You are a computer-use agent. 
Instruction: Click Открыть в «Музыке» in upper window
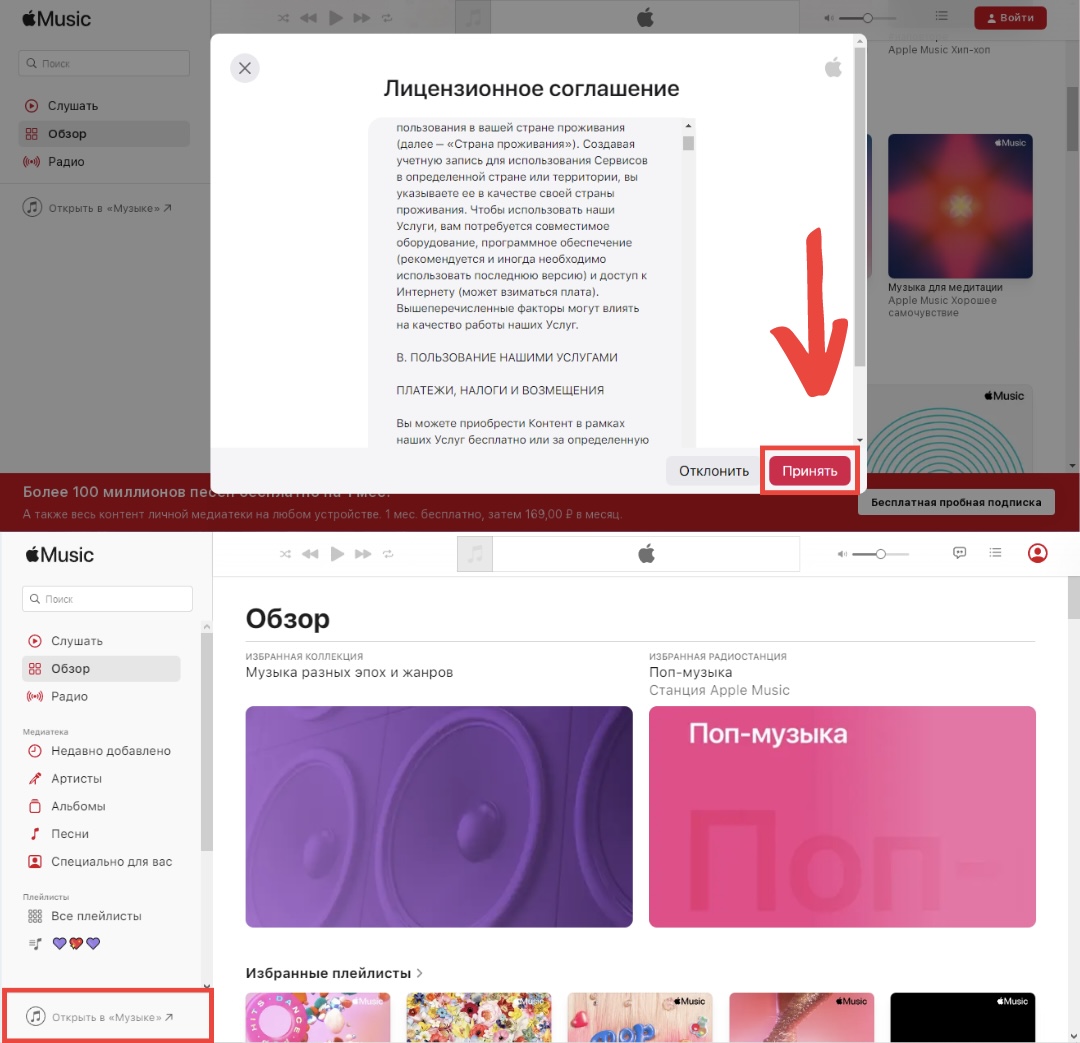97,208
